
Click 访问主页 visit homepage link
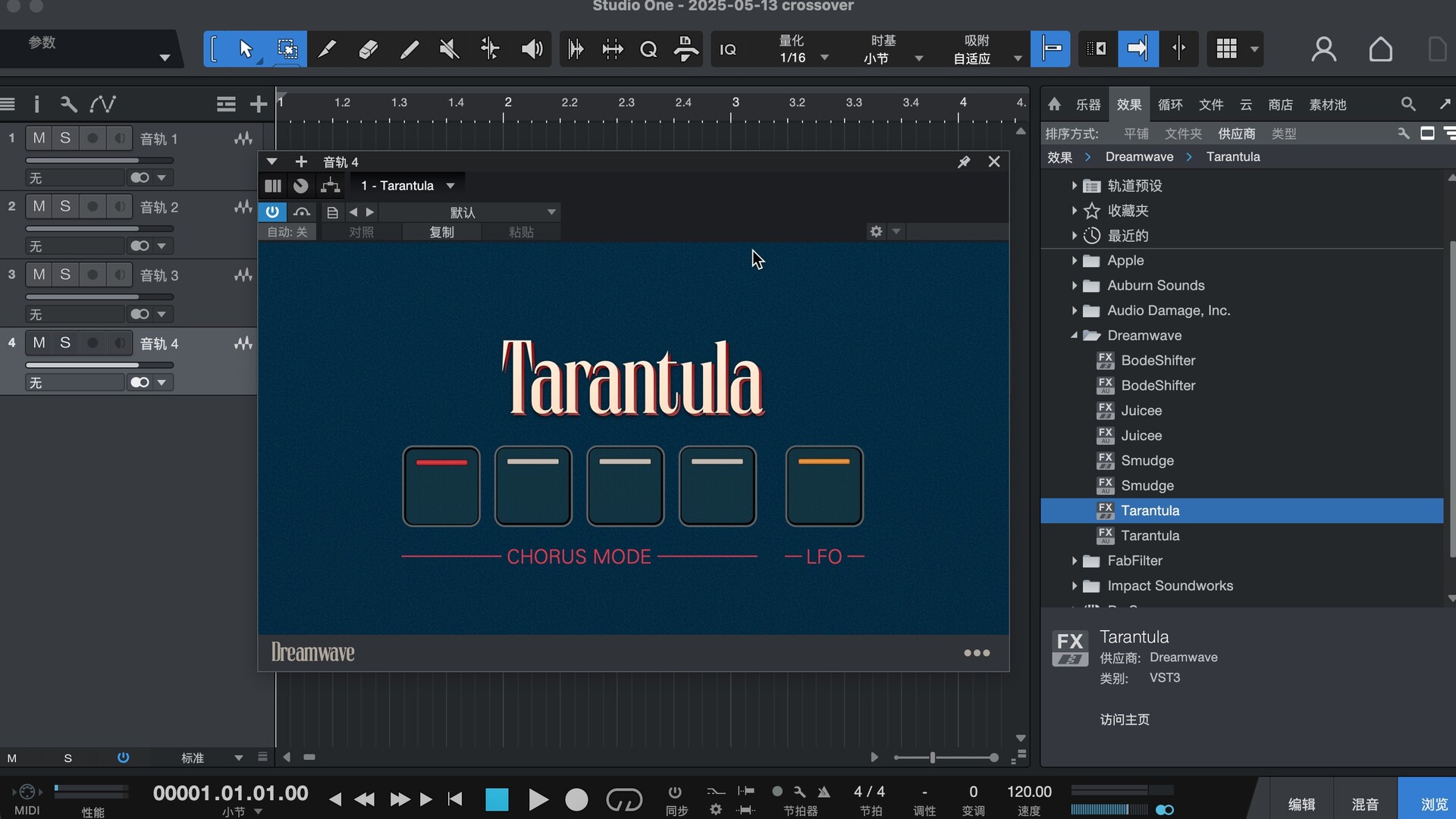point(1125,720)
